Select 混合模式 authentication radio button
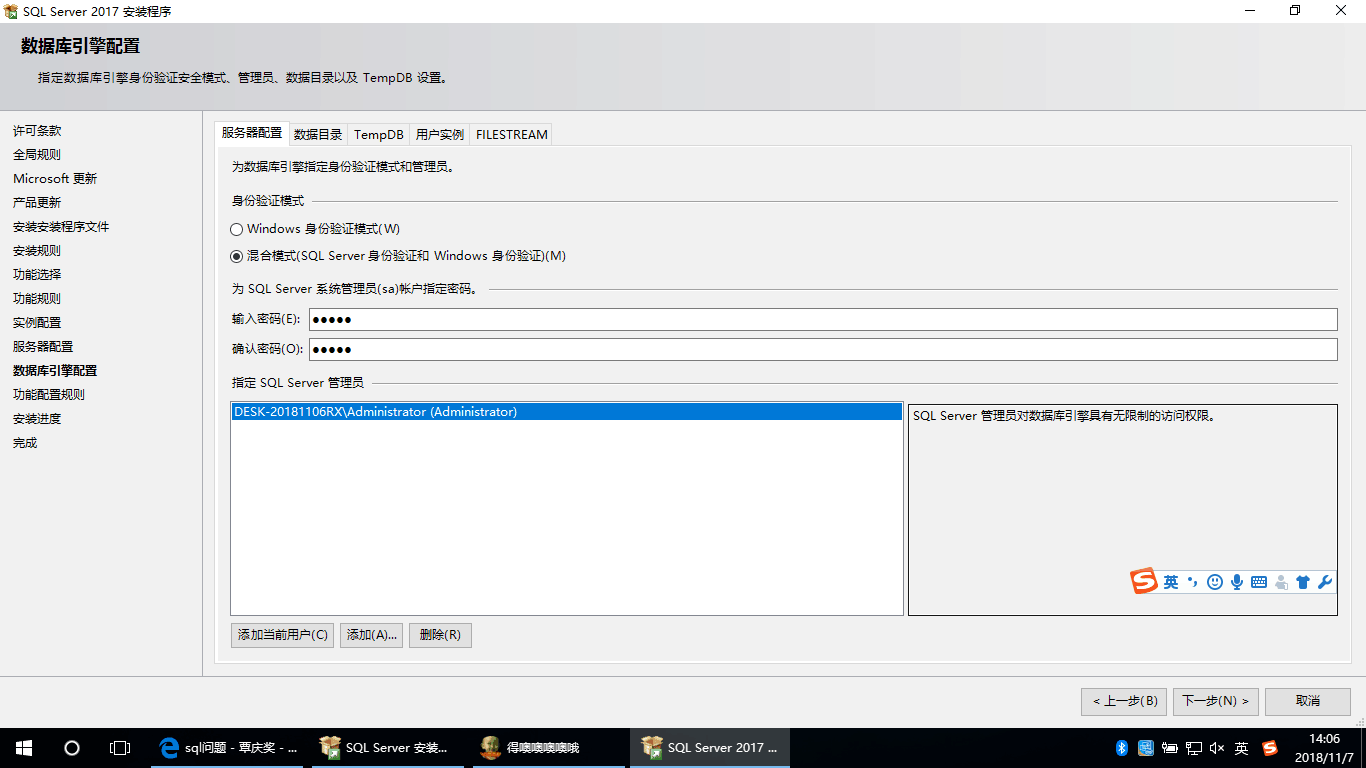Image resolution: width=1366 pixels, height=768 pixels. click(236, 256)
